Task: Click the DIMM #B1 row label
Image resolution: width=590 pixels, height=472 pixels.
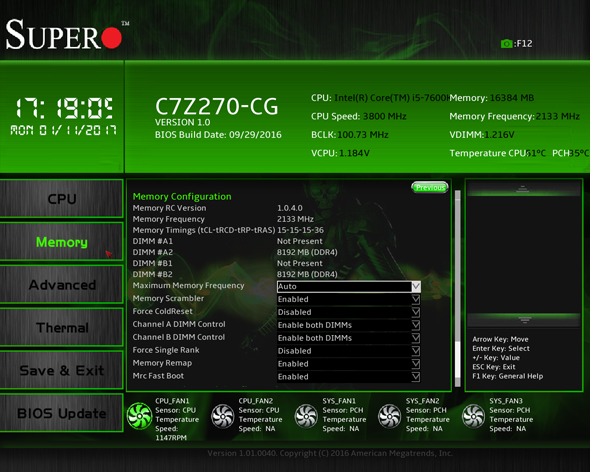Action: coord(152,263)
